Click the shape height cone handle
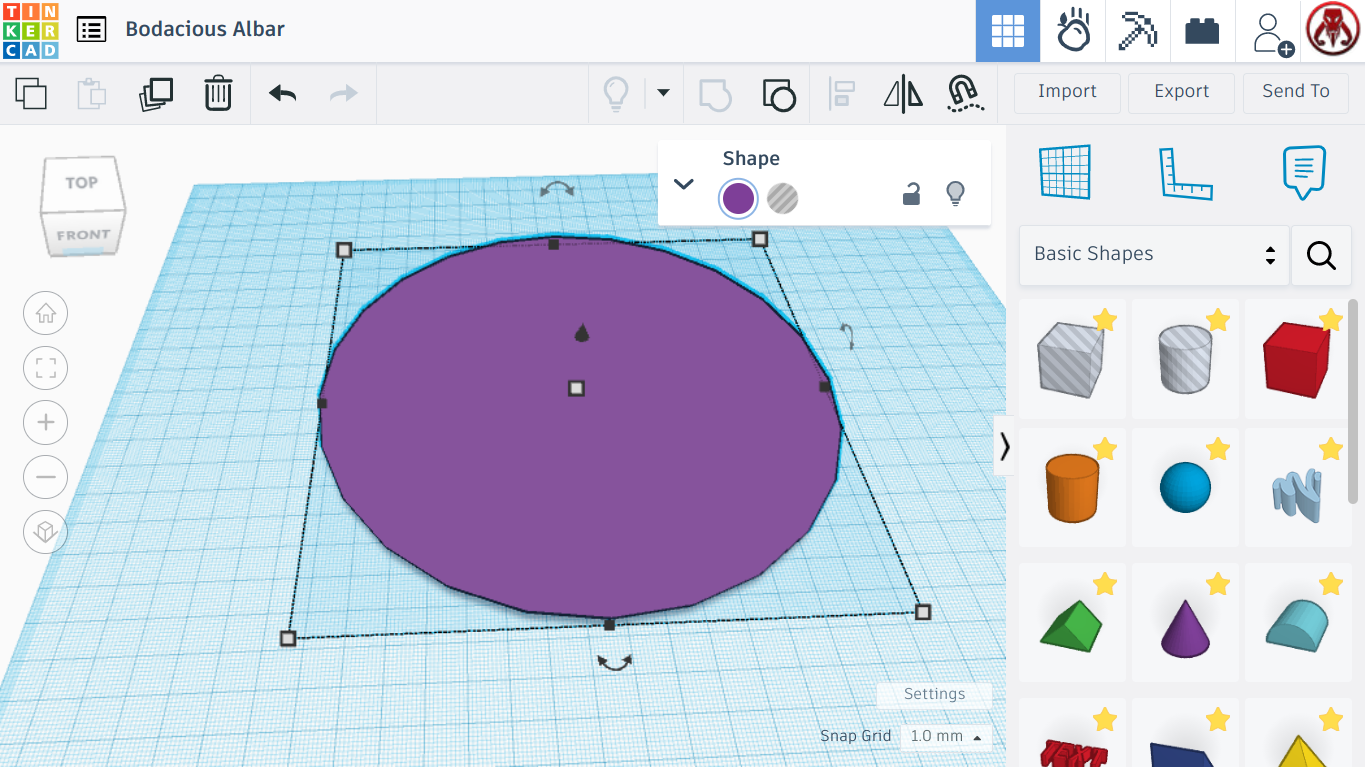1365x767 pixels. click(x=582, y=333)
